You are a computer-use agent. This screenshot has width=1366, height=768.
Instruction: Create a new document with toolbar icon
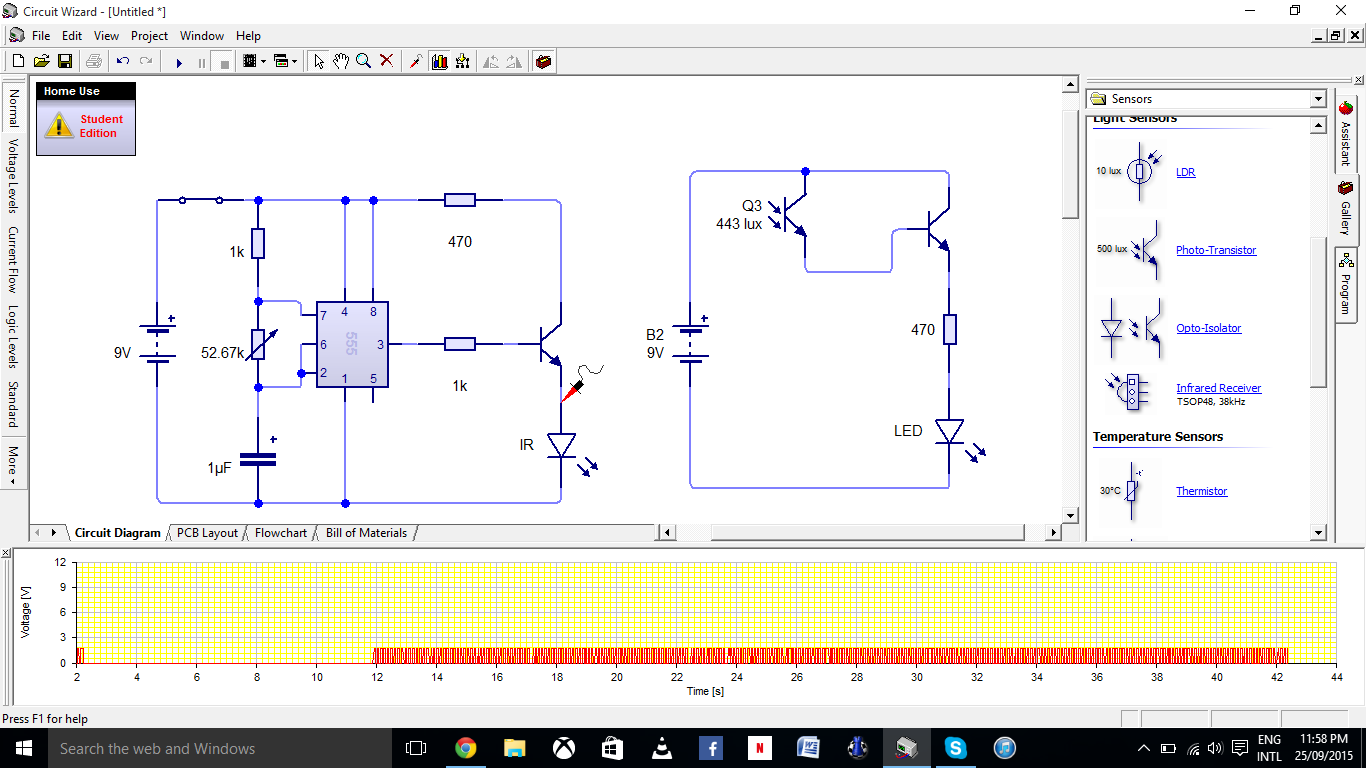18,61
